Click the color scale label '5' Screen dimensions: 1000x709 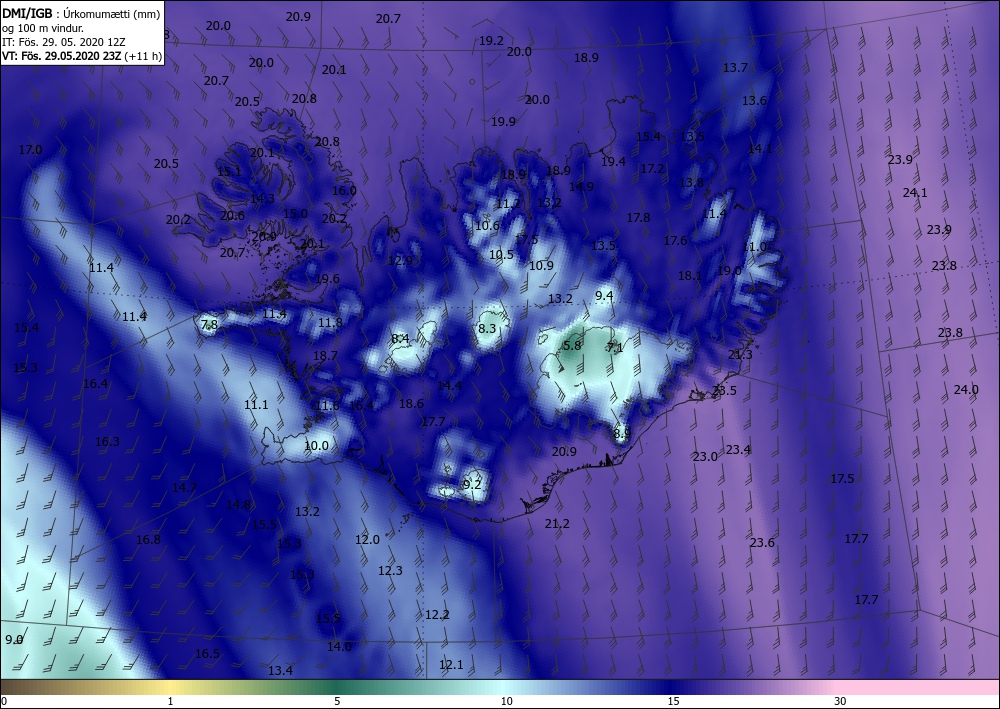[337, 701]
